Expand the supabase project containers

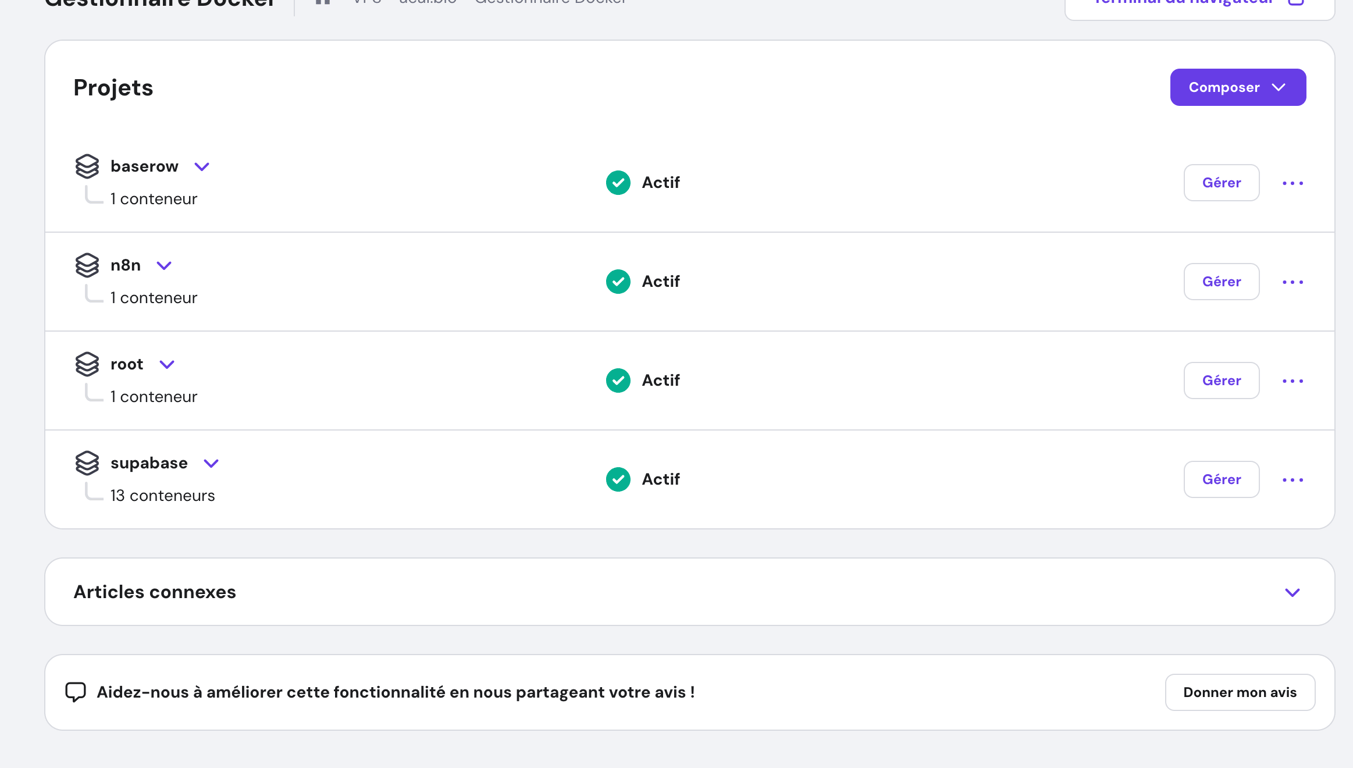pyautogui.click(x=211, y=464)
